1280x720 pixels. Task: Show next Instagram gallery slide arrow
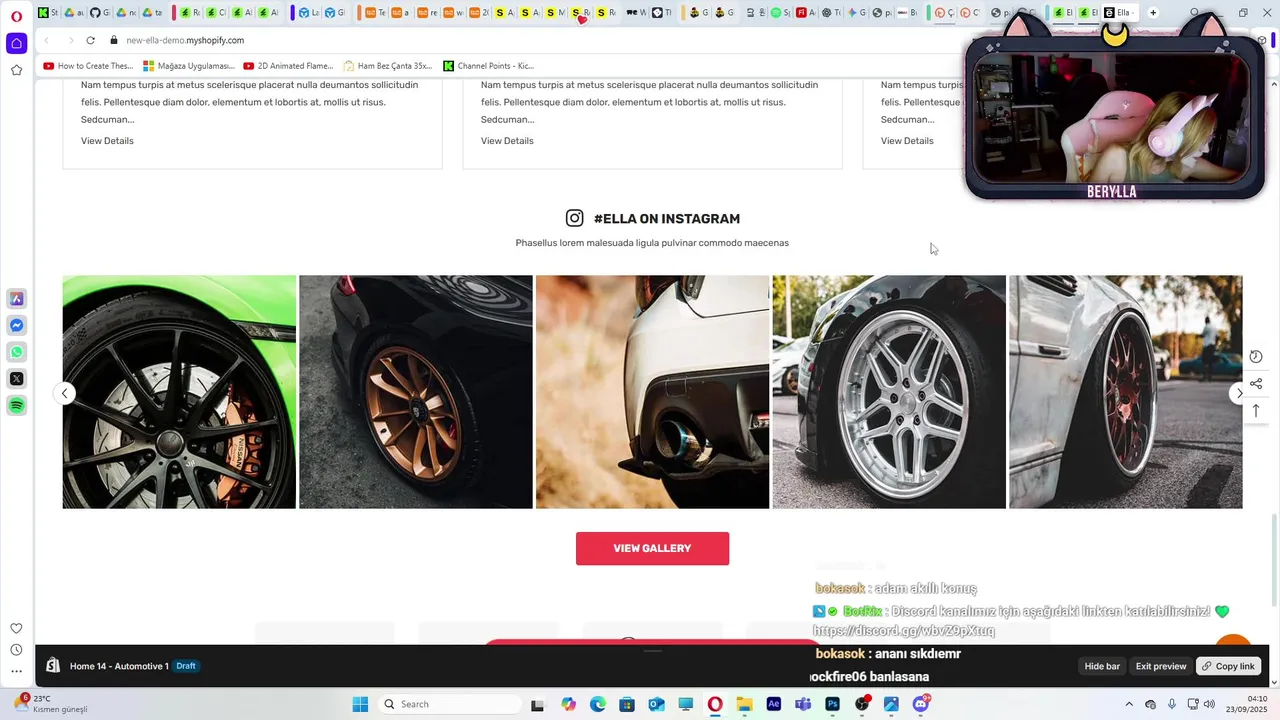tap(1239, 393)
